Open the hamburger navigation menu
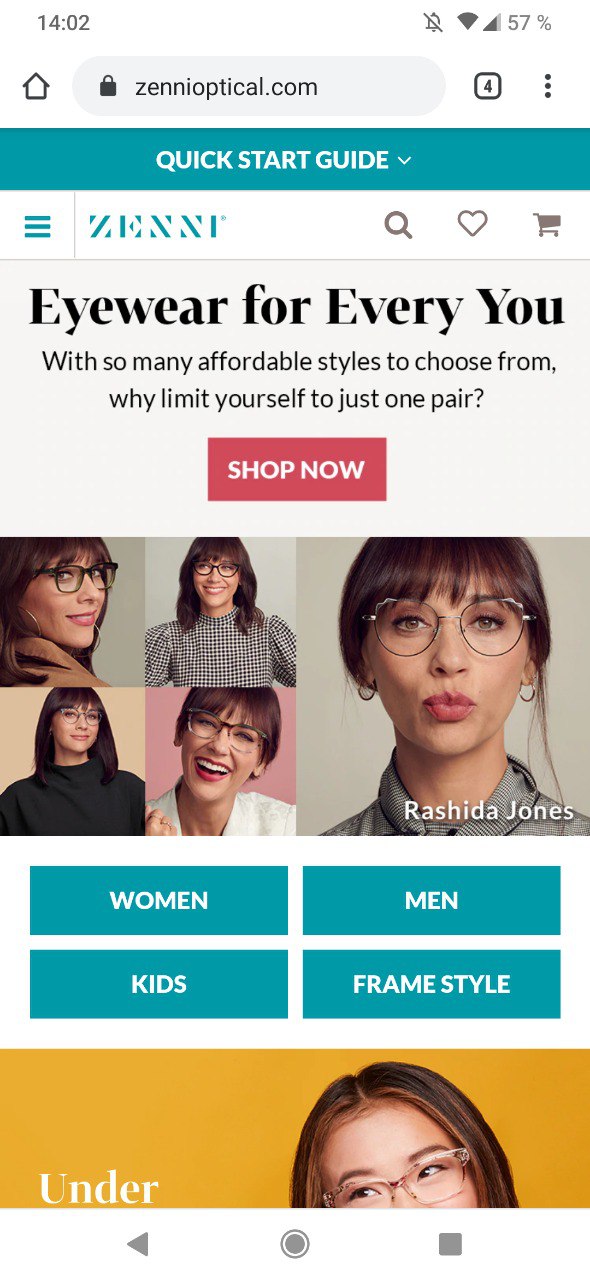The height and width of the screenshot is (1280, 590). coord(37,227)
